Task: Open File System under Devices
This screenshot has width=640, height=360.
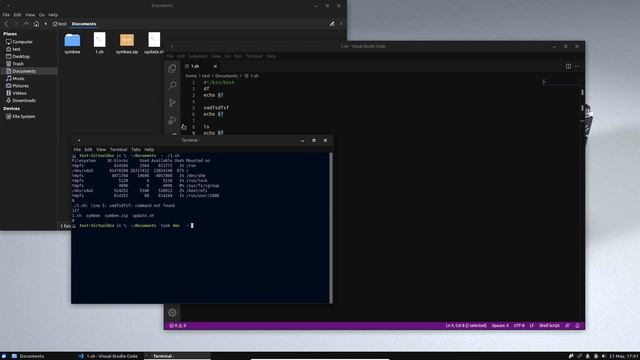Action: (x=20, y=116)
